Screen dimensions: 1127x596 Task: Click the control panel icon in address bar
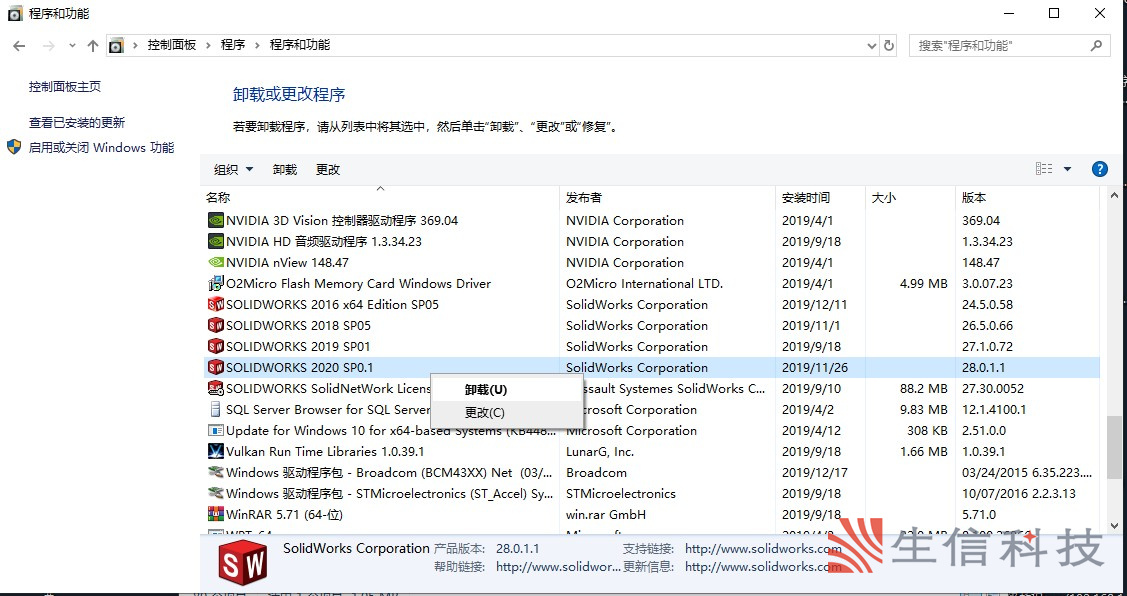pyautogui.click(x=116, y=45)
